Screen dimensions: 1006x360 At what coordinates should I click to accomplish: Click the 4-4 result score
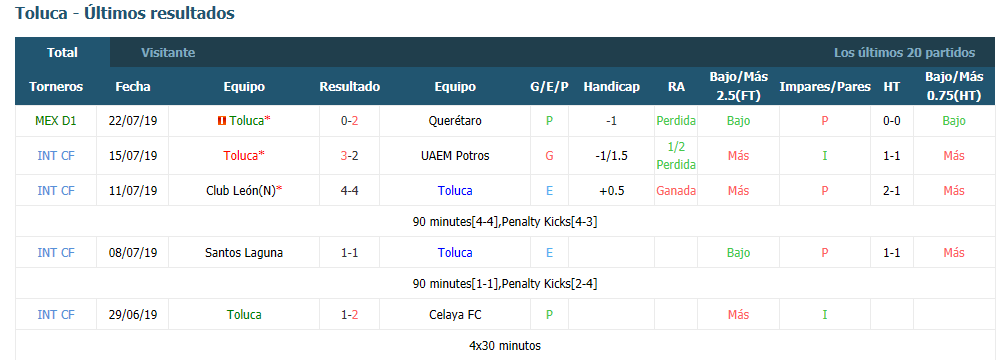click(x=350, y=191)
